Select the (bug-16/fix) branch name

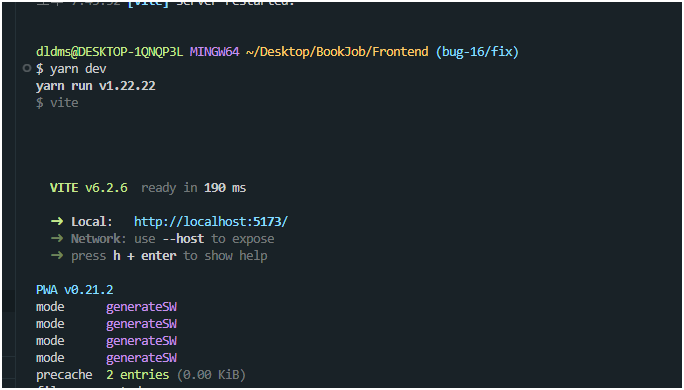tap(477, 52)
